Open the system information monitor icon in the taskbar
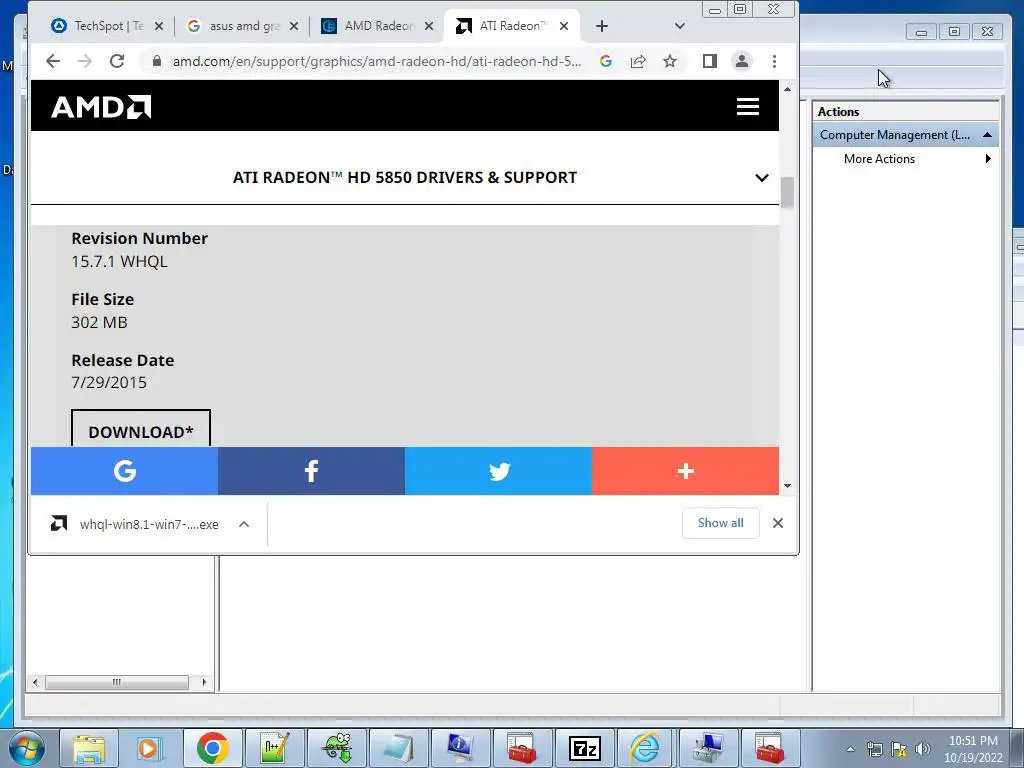Image resolution: width=1024 pixels, height=768 pixels. coord(460,748)
